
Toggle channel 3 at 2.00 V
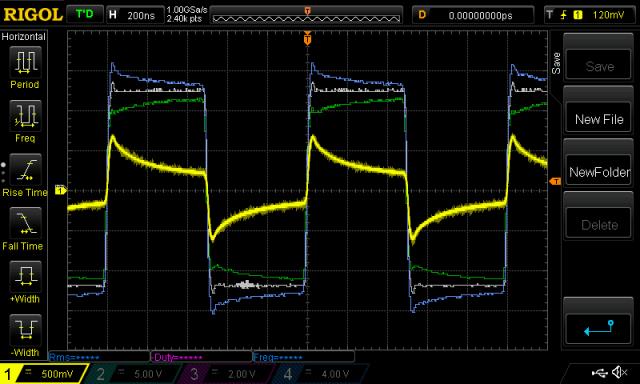click(227, 374)
